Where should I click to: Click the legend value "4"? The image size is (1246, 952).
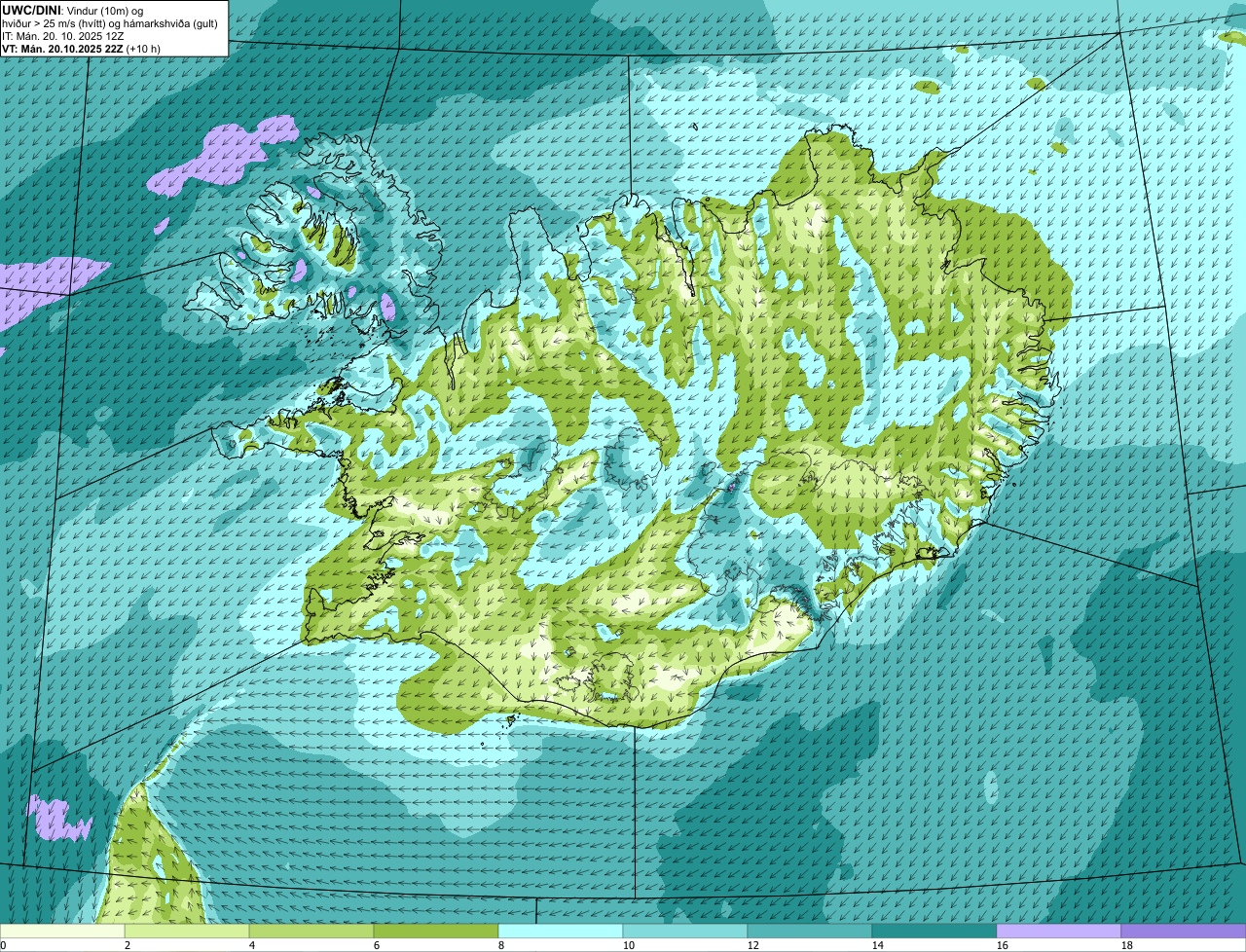pyautogui.click(x=252, y=945)
